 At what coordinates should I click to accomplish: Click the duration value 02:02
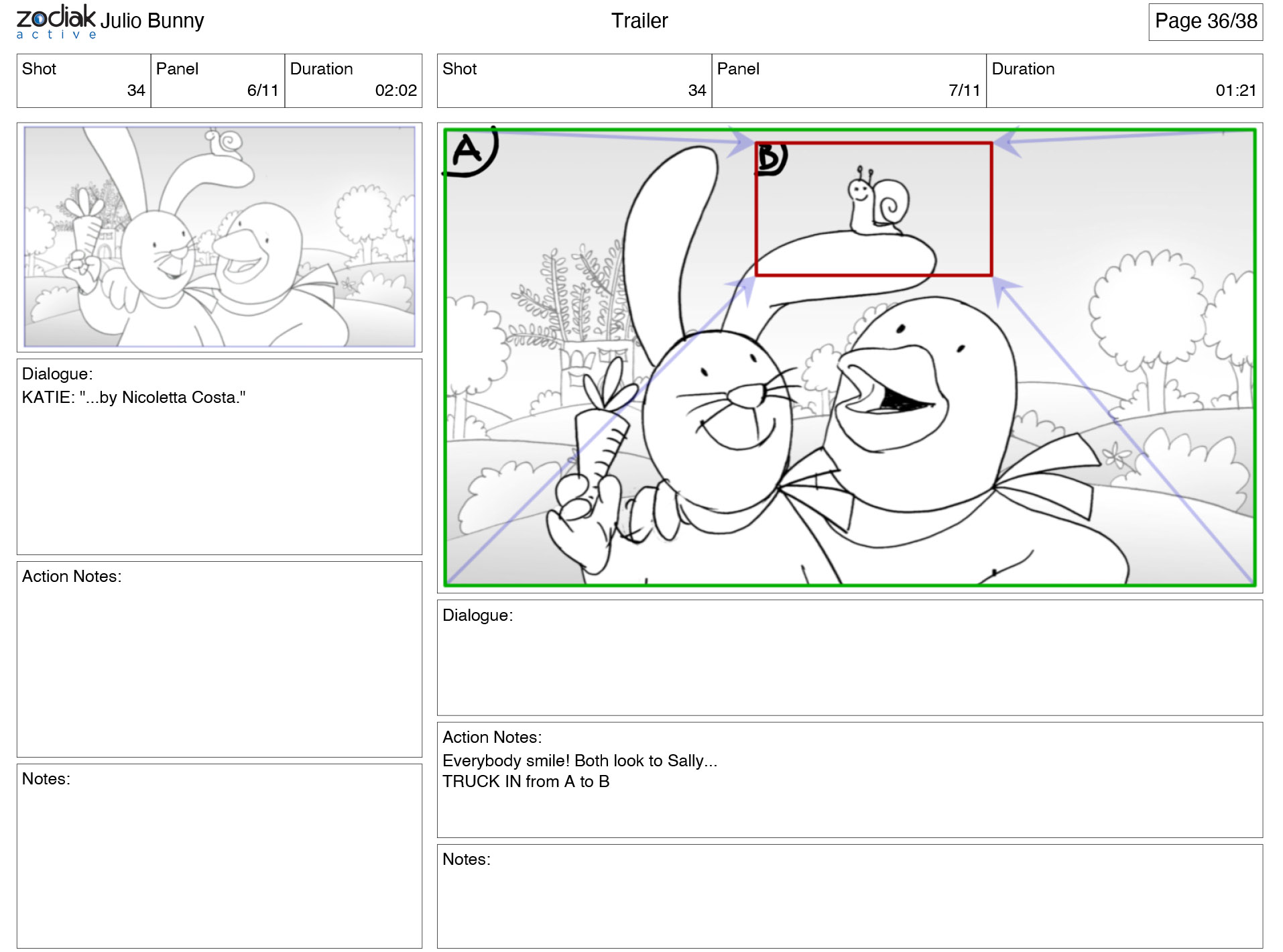tap(395, 91)
